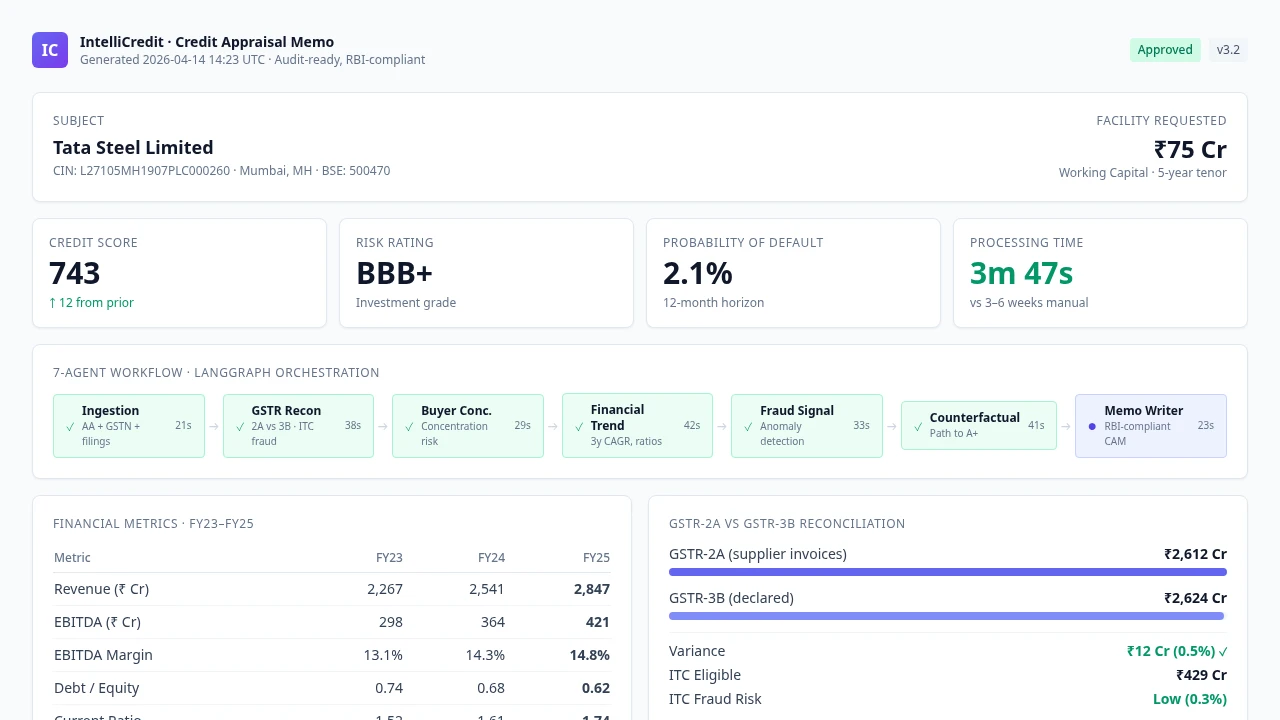
Task: Click the FY24 column header
Action: tap(491, 558)
